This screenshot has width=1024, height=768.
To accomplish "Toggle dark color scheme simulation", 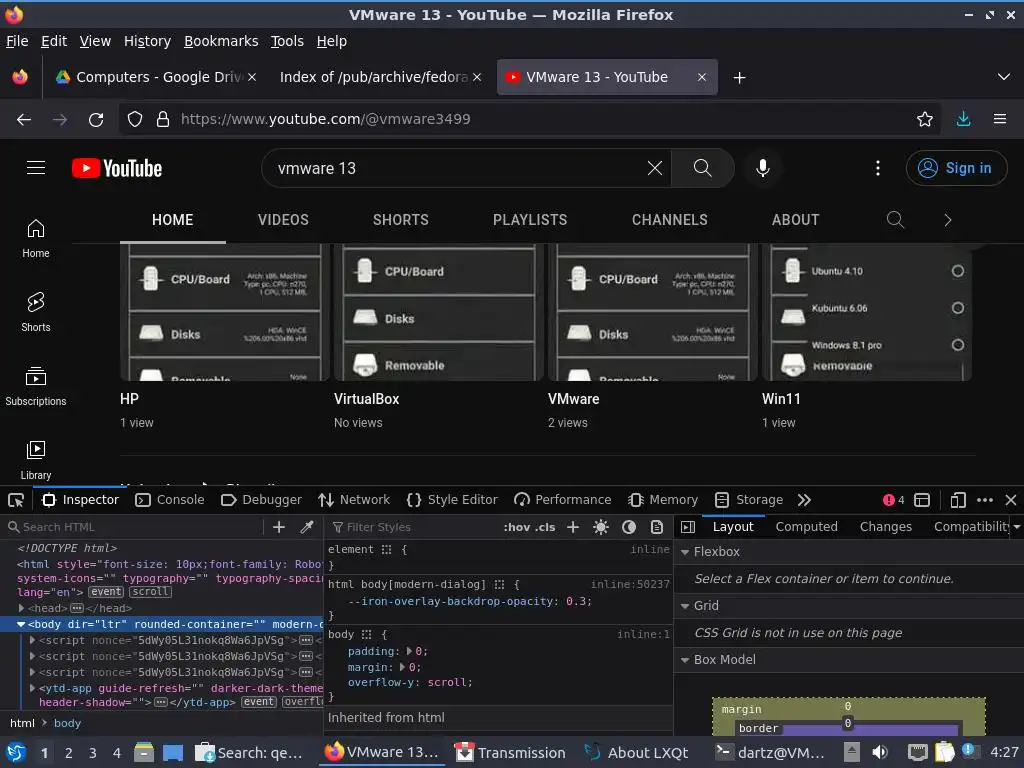I will tap(629, 527).
